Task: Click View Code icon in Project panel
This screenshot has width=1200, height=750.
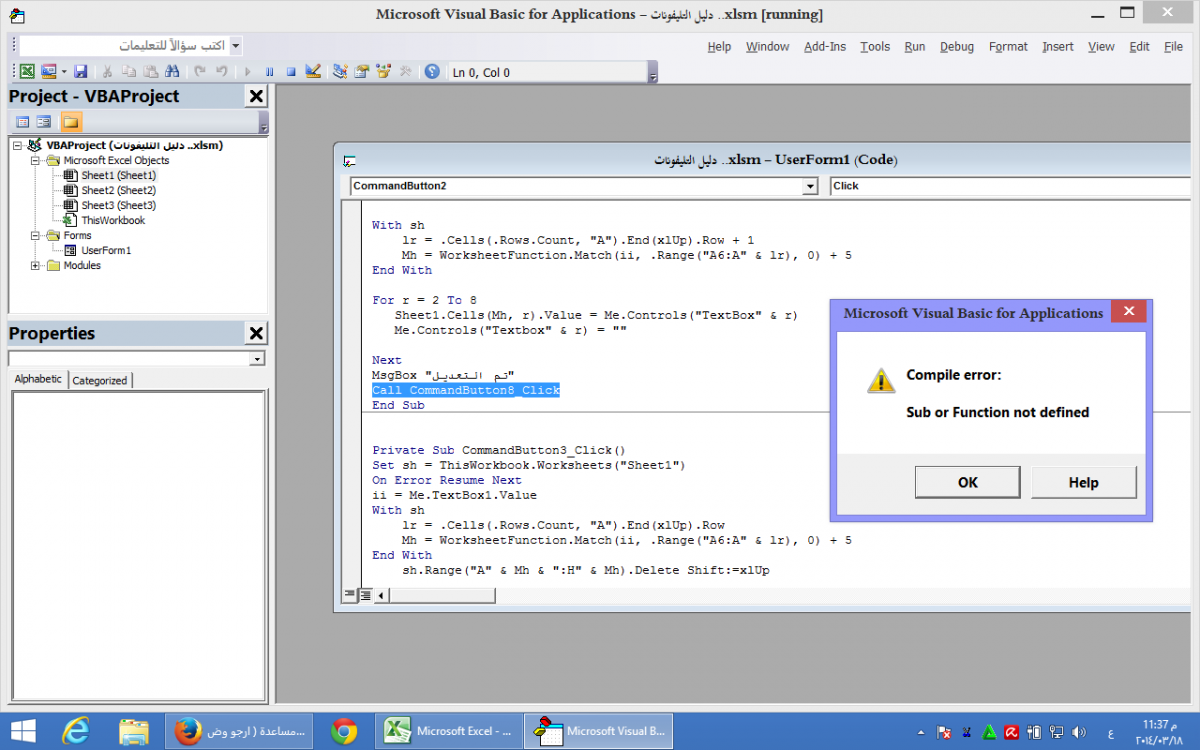Action: click(x=22, y=122)
